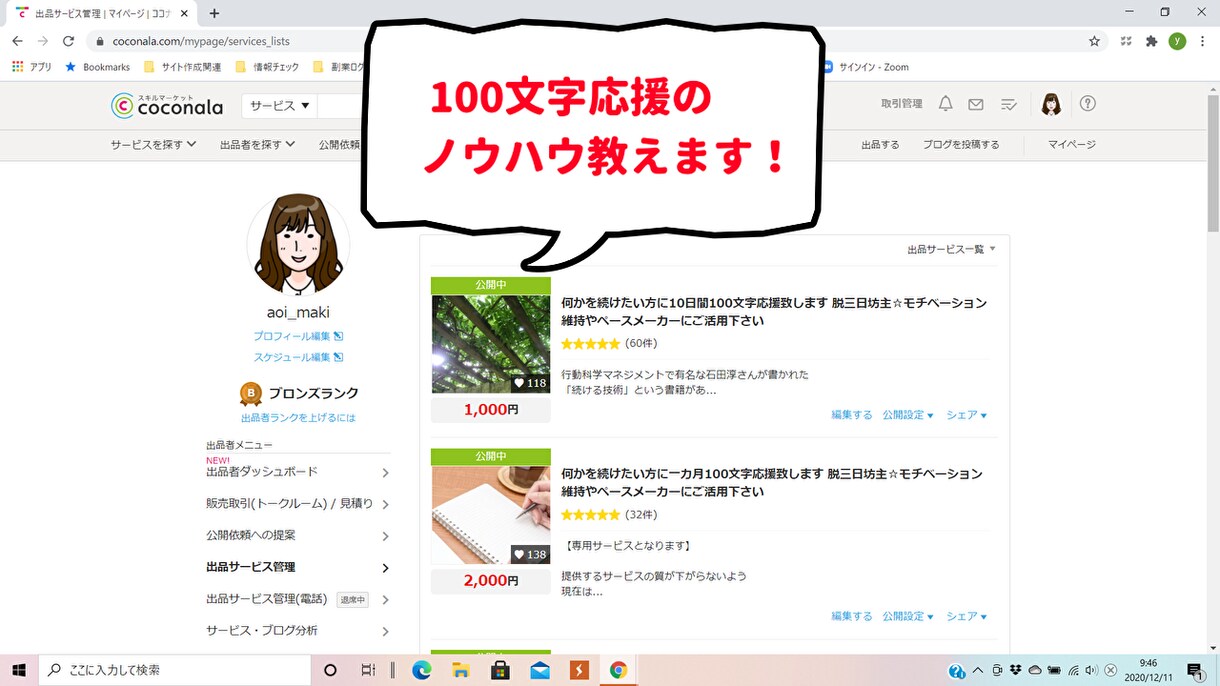Image resolution: width=1220 pixels, height=686 pixels.
Task: Click プロフィール編集 link
Action: pos(298,336)
